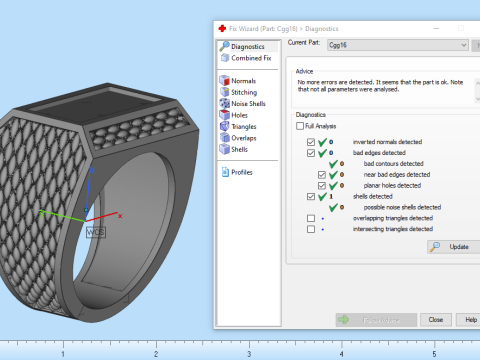Screen dimensions: 480x360
Task: Click green checkmark for inverted normals
Action: coord(322,142)
